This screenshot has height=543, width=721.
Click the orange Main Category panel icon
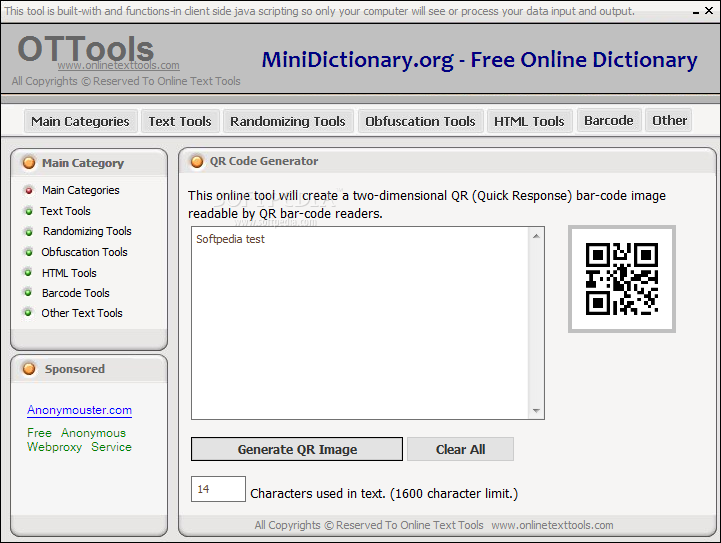pyautogui.click(x=29, y=163)
